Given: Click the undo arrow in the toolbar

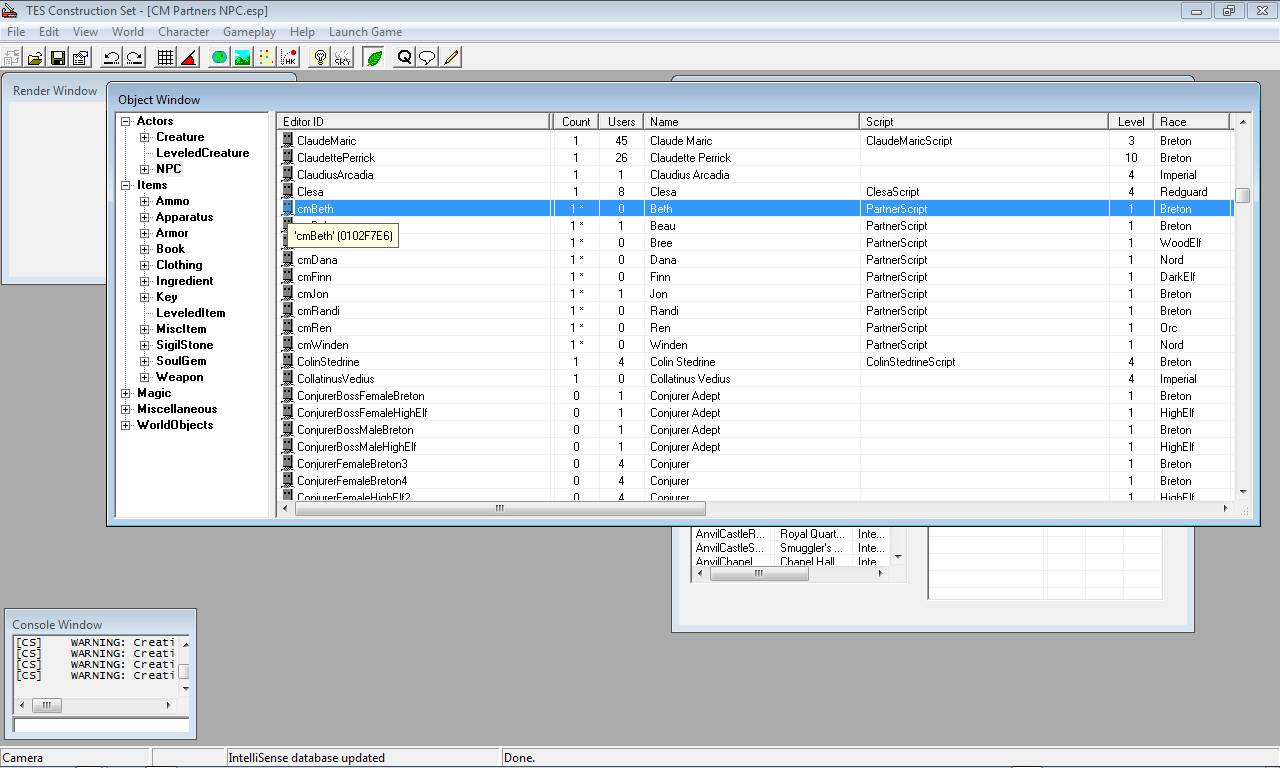Looking at the screenshot, I should click(111, 58).
